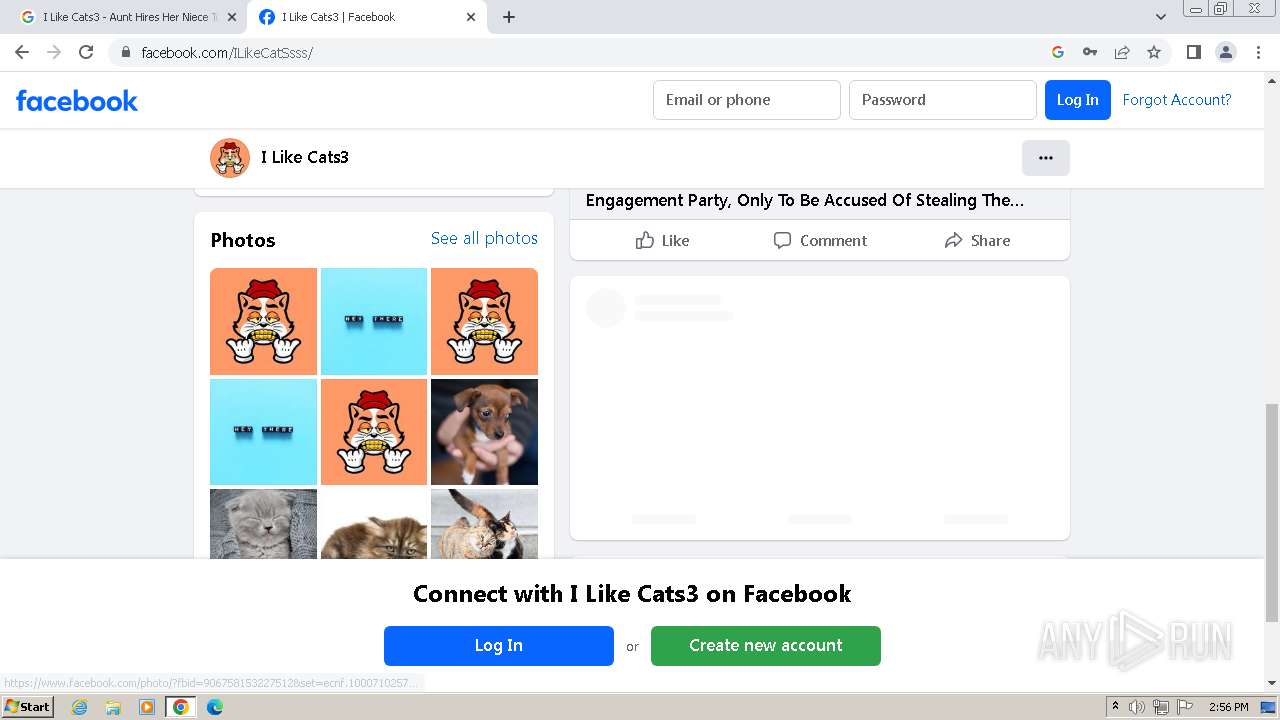This screenshot has width=1280, height=720.
Task: Click the Like thumbs-up icon on post
Action: (x=645, y=240)
